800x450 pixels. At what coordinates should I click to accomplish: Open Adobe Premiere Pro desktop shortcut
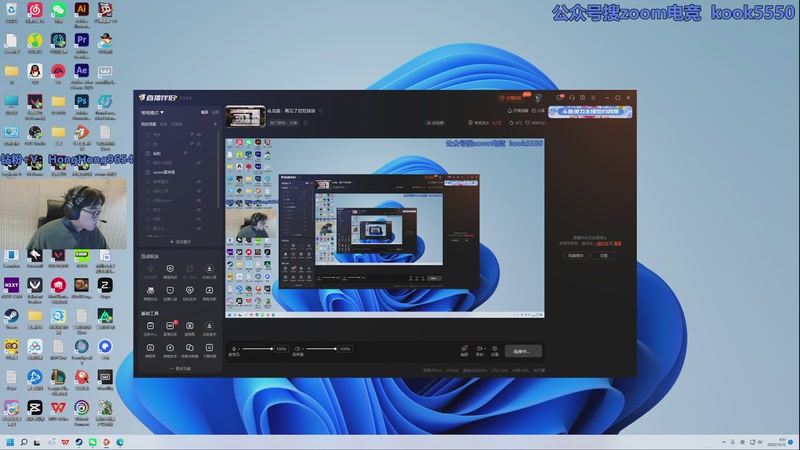[82, 41]
